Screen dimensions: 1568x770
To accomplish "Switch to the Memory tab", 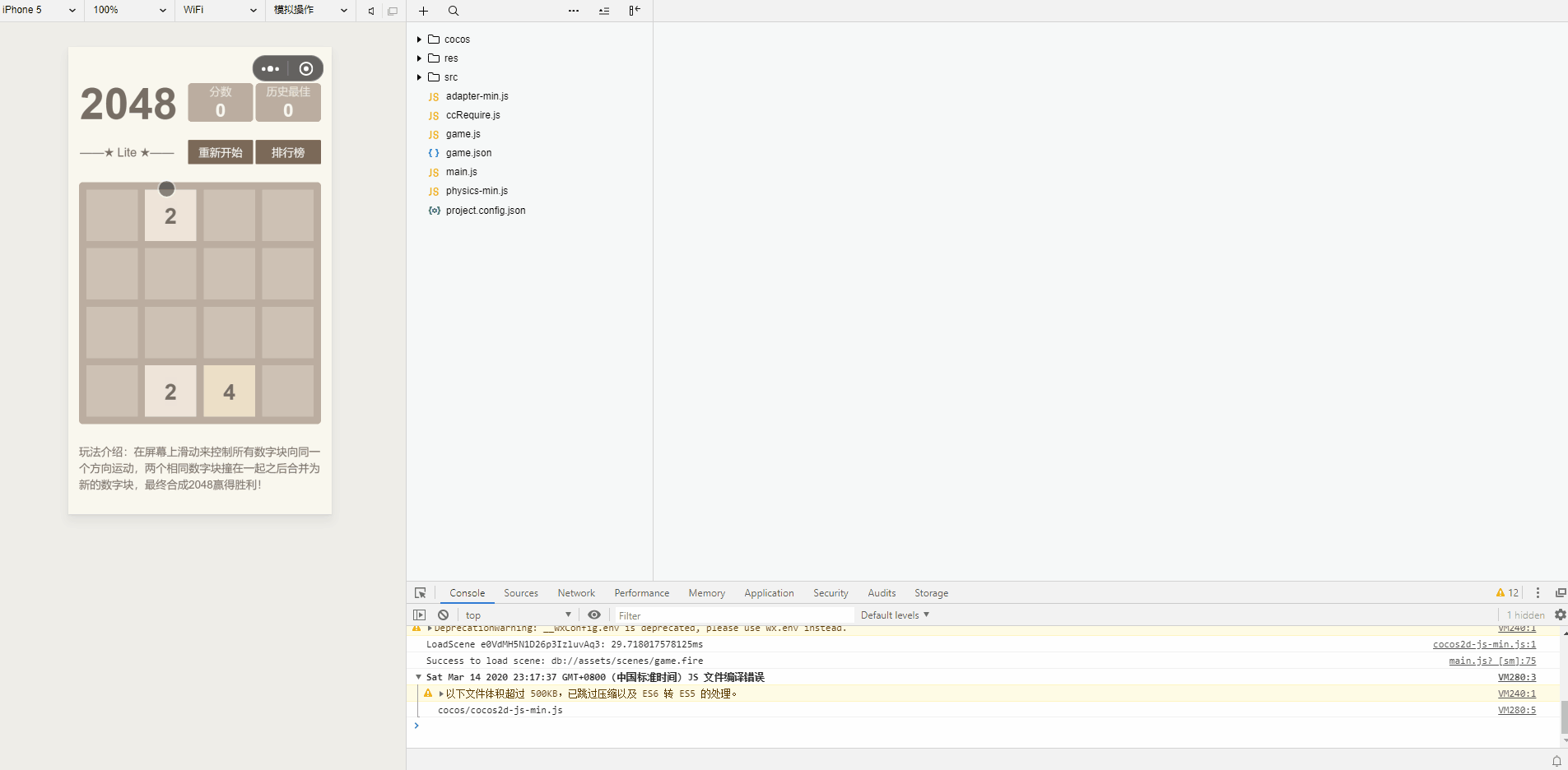I will tap(707, 593).
